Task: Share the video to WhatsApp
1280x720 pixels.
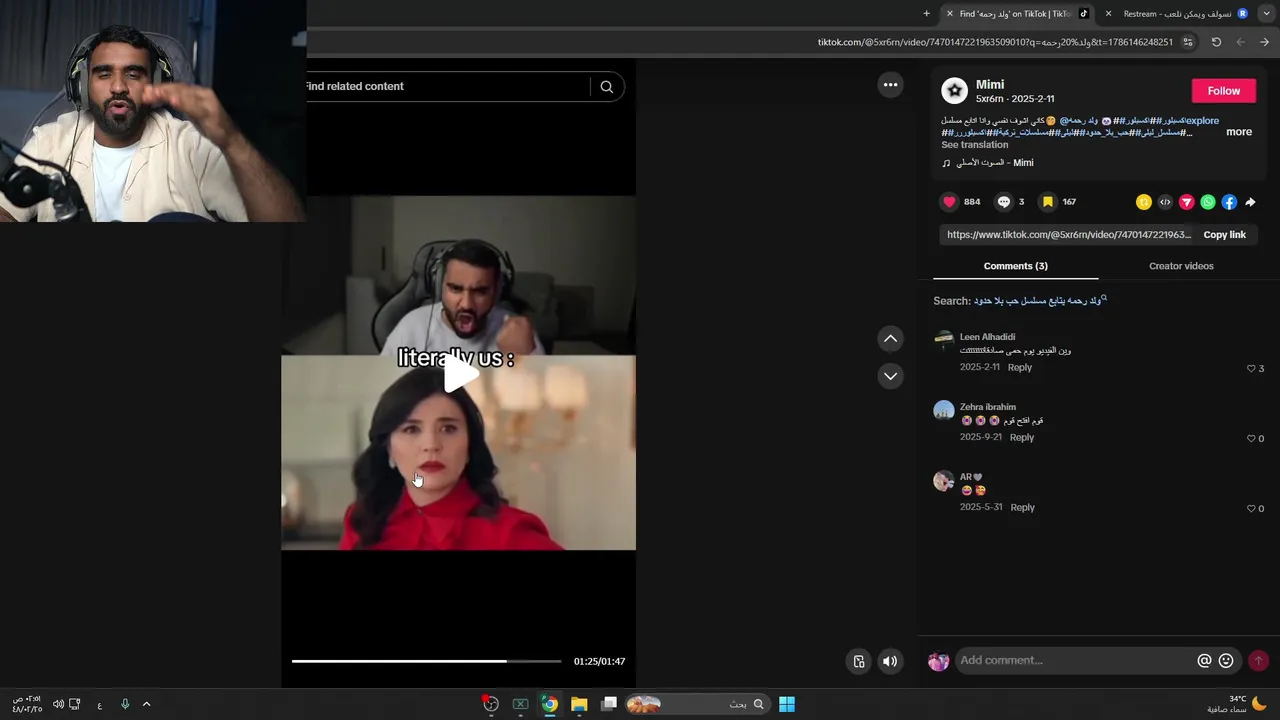Action: [1208, 202]
